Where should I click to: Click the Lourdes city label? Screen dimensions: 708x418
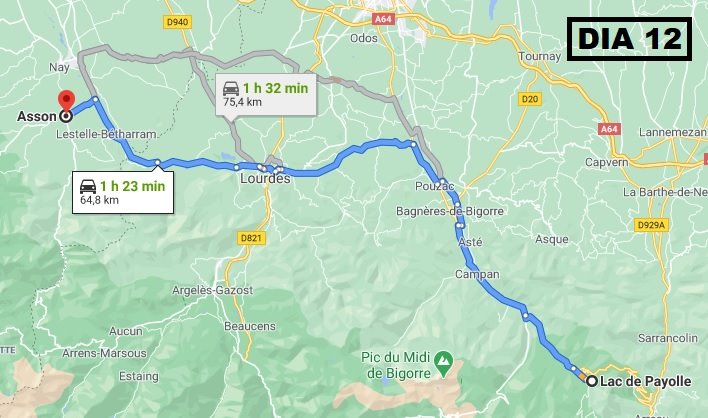(266, 178)
